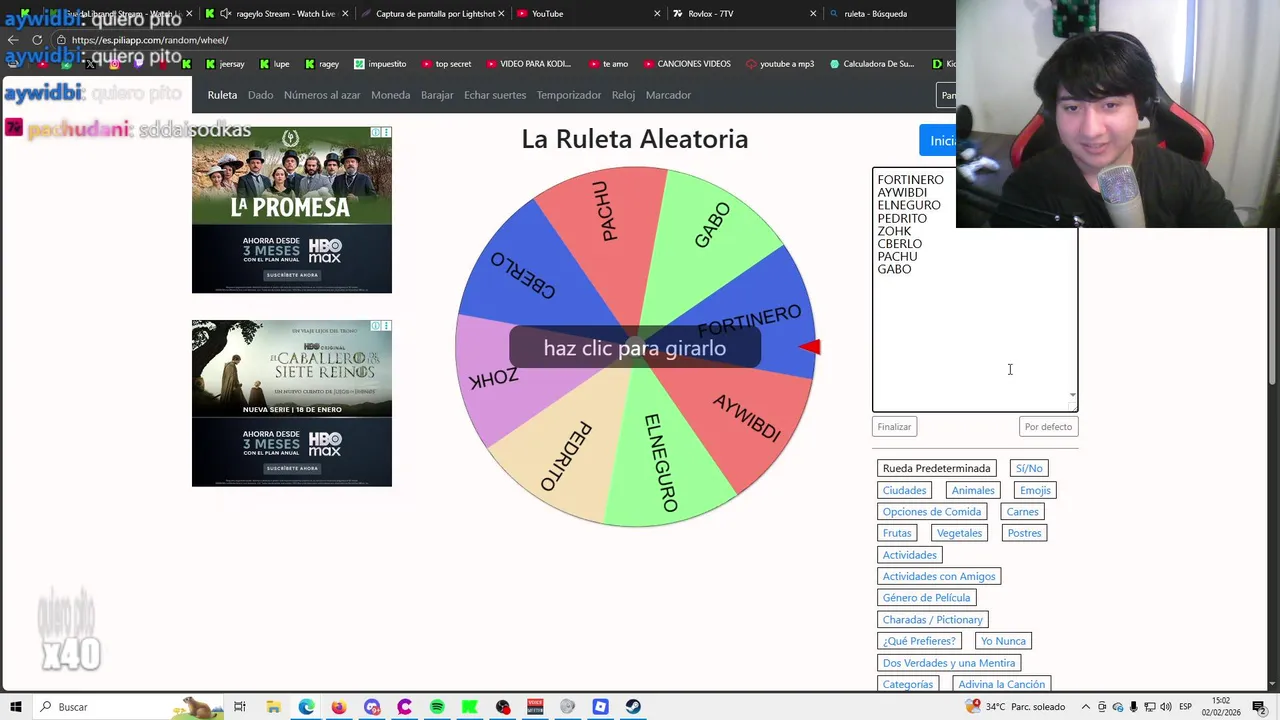Open the El Caballero de los Siete Reinos ad
The height and width of the screenshot is (720, 1280).
click(292, 404)
